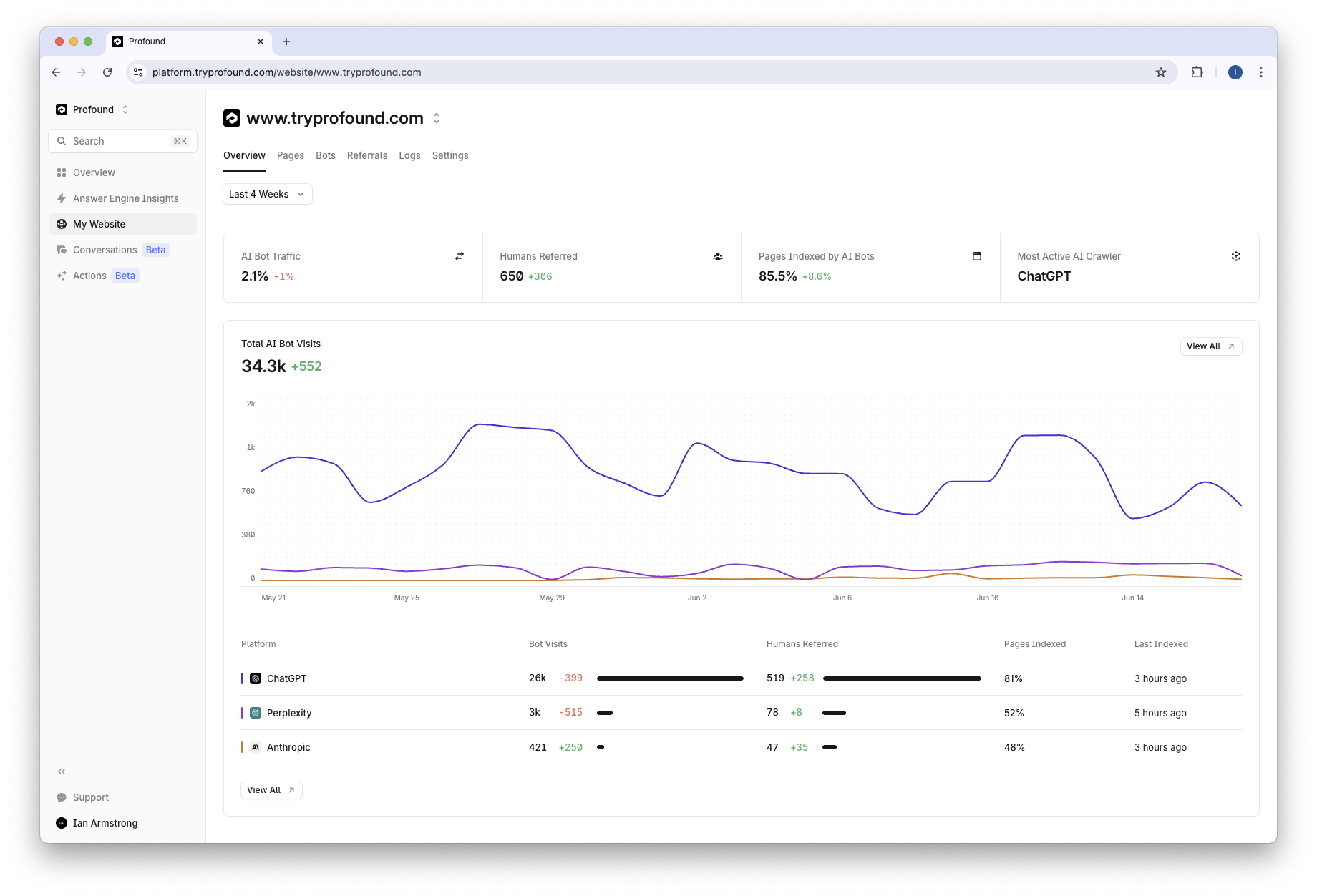Click the Humans Referred people icon
Screen dimensions: 1317x896
click(718, 256)
